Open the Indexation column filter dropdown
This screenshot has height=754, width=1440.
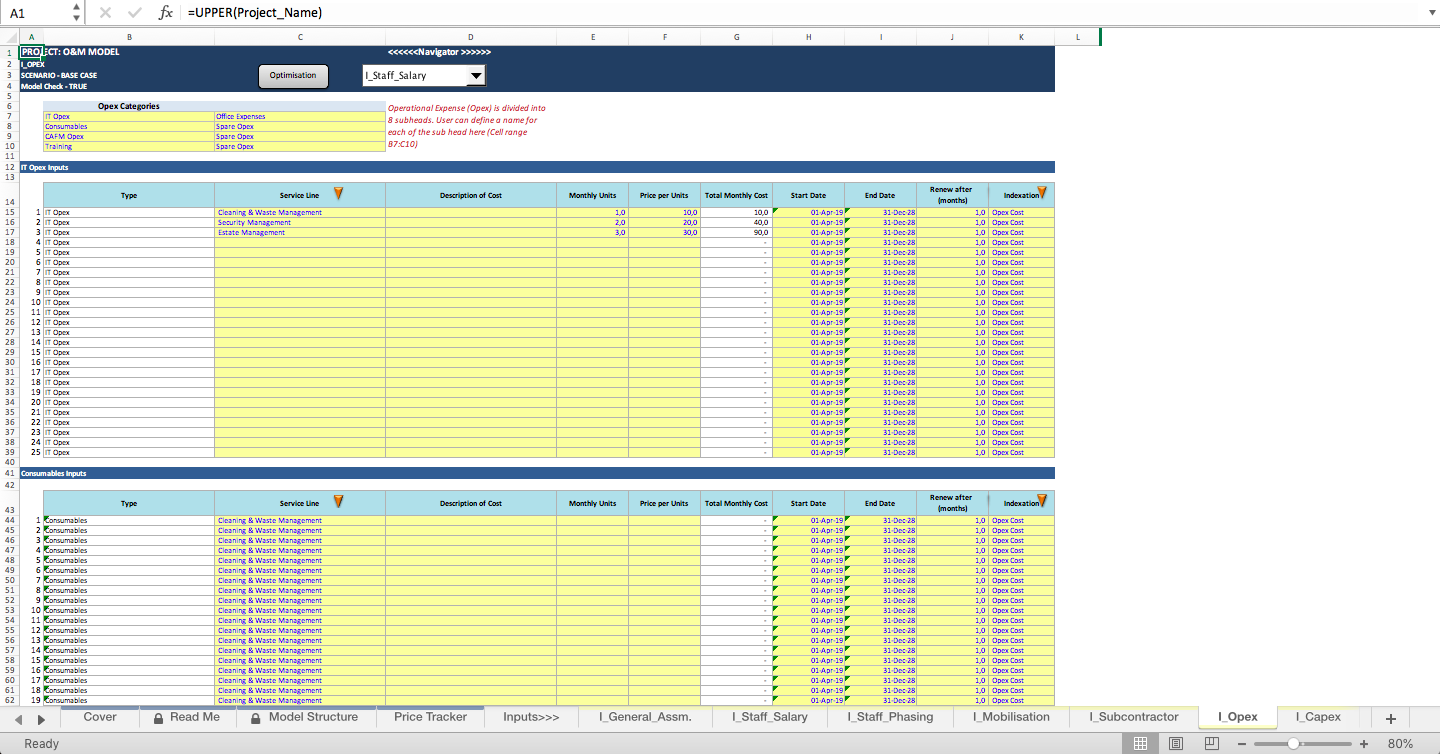click(1044, 194)
